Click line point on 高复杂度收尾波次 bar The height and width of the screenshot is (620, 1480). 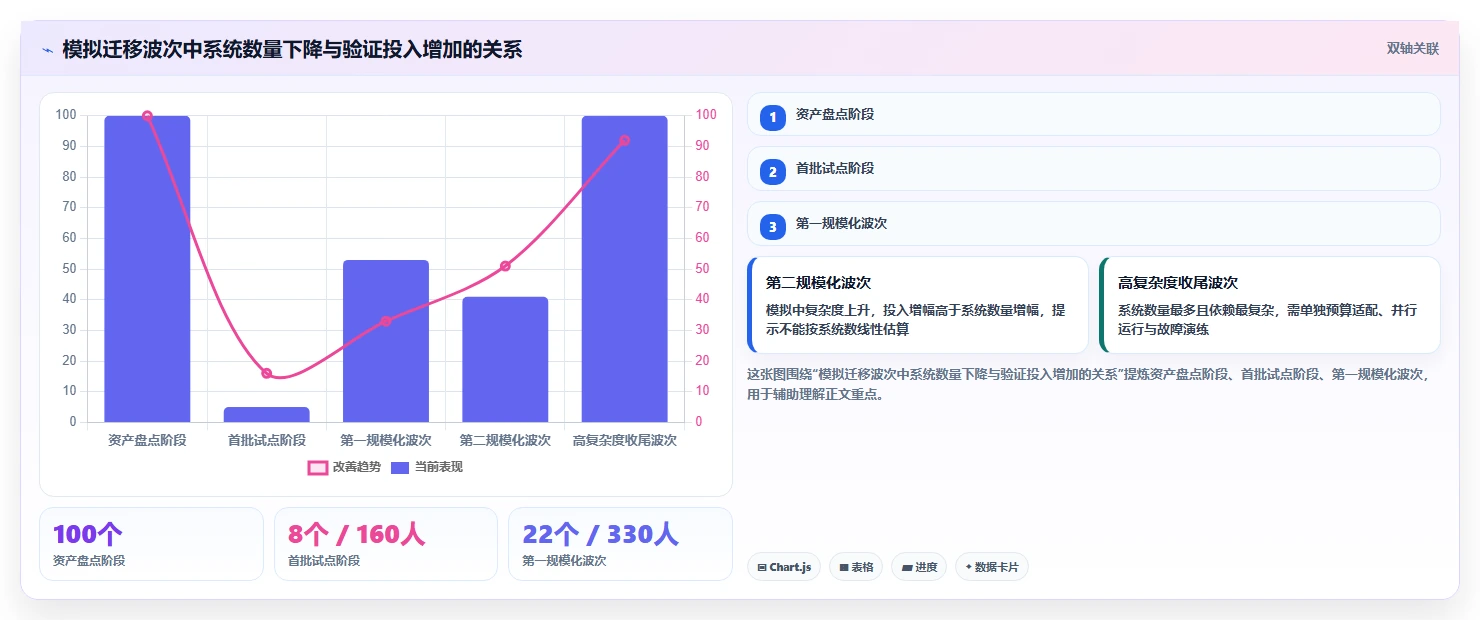pos(624,141)
